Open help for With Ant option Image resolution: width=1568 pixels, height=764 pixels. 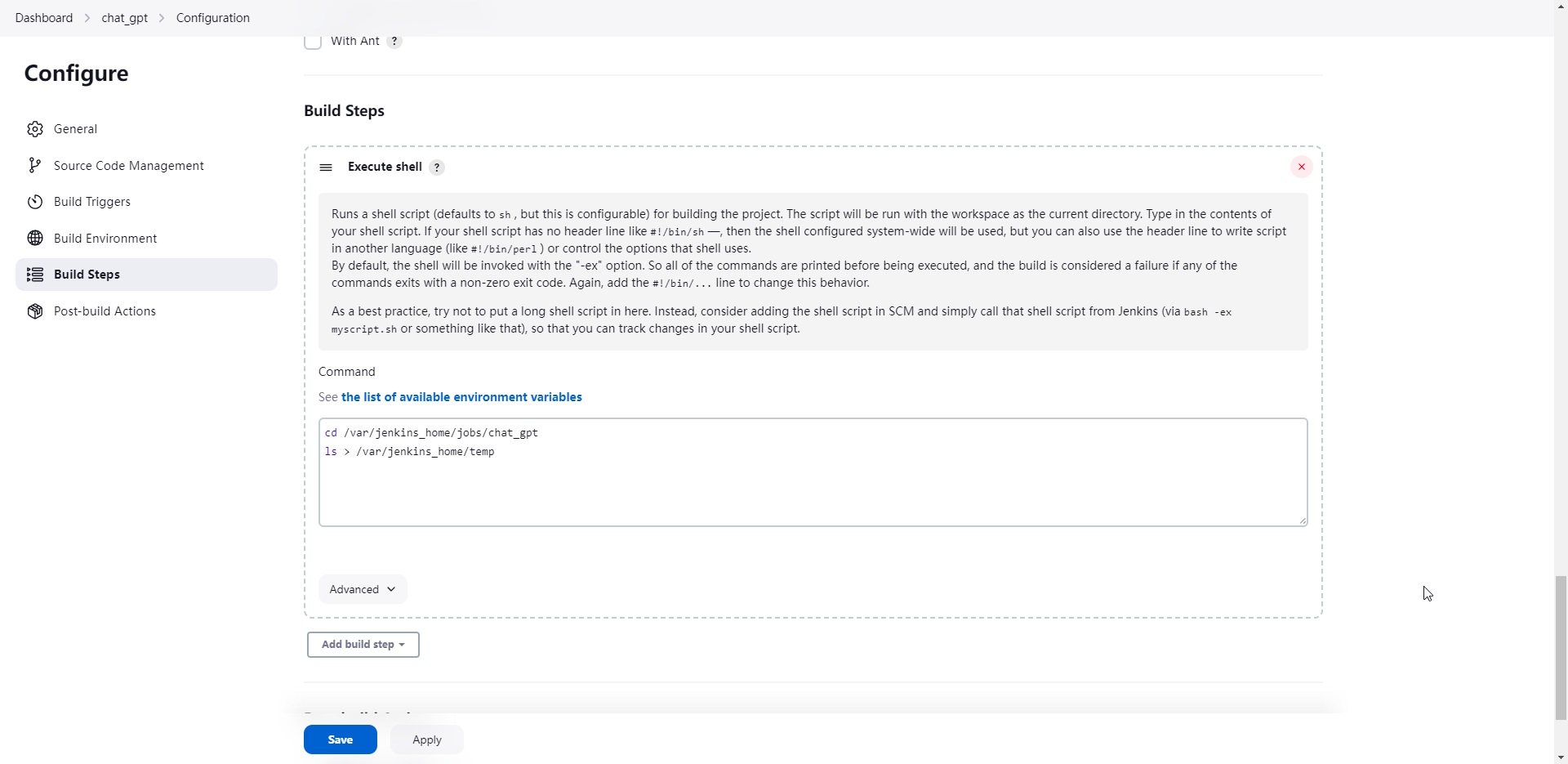[x=394, y=42]
